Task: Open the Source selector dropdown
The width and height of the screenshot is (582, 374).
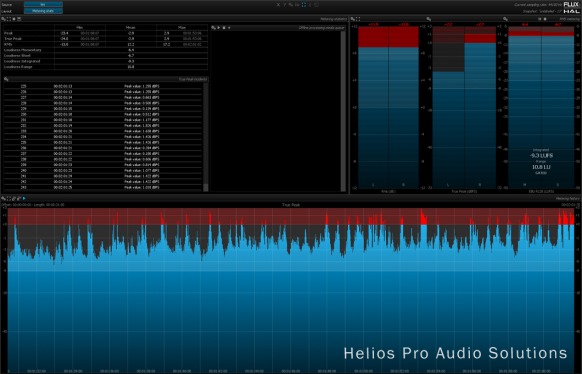Action: click(43, 5)
